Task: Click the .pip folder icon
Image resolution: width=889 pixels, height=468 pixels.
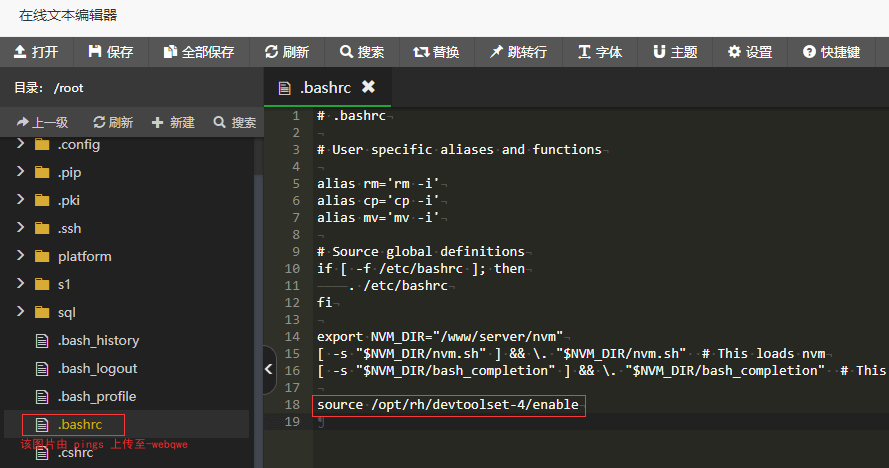Action: point(42,172)
